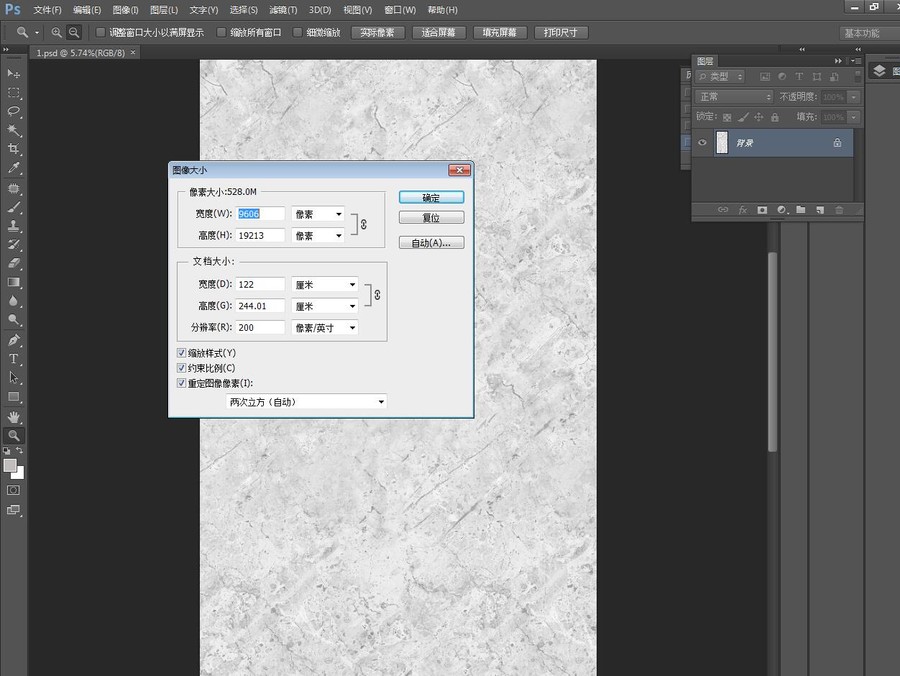This screenshot has width=900, height=676.
Task: Open the background color swatch
Action: point(20,474)
